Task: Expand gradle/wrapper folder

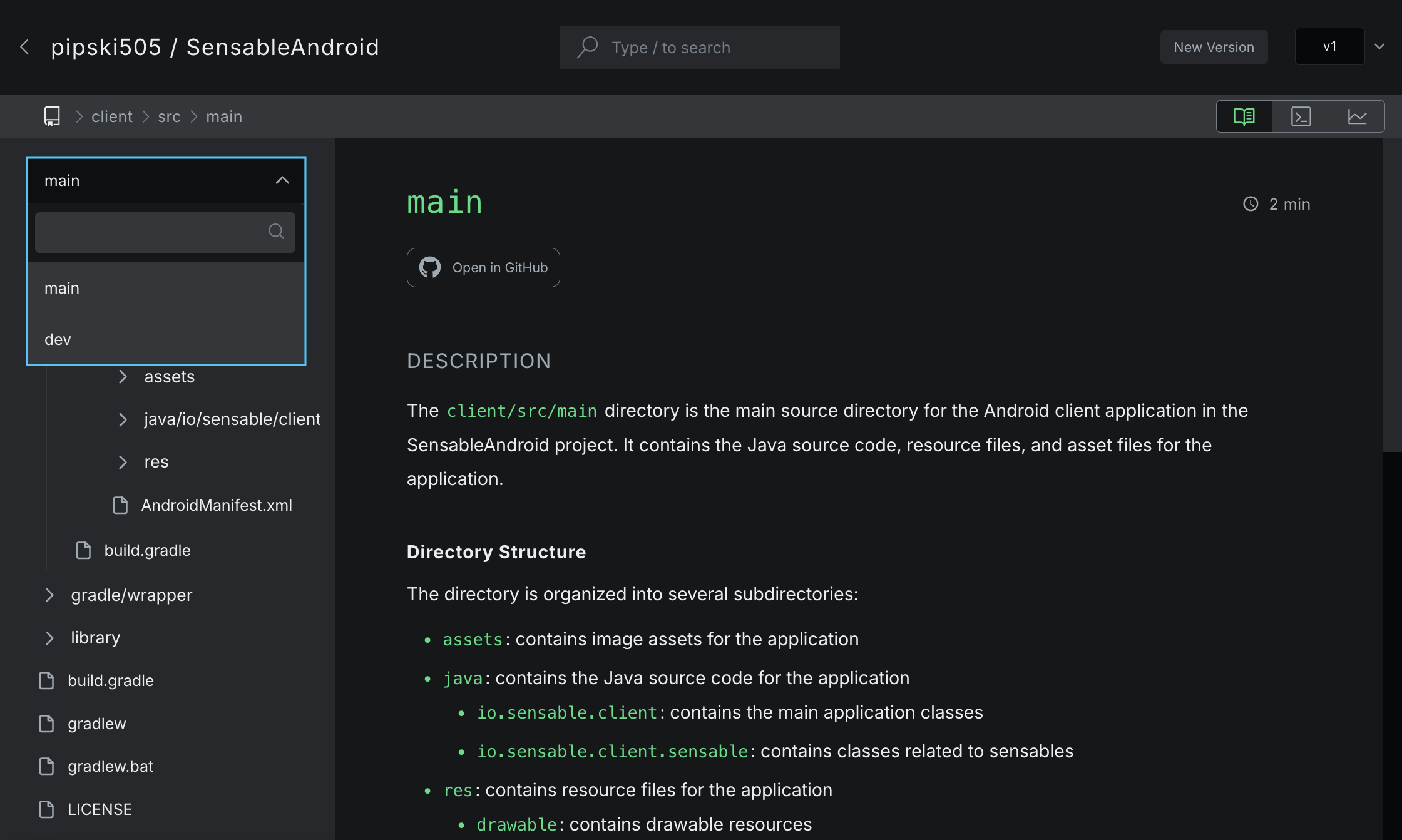Action: pyautogui.click(x=49, y=595)
